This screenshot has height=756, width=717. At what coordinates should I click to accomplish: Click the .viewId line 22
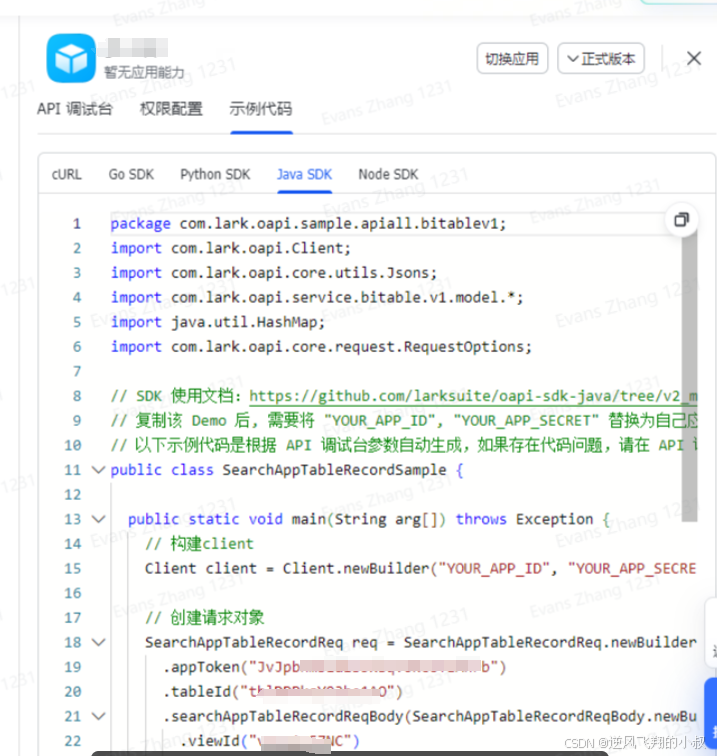click(270, 741)
